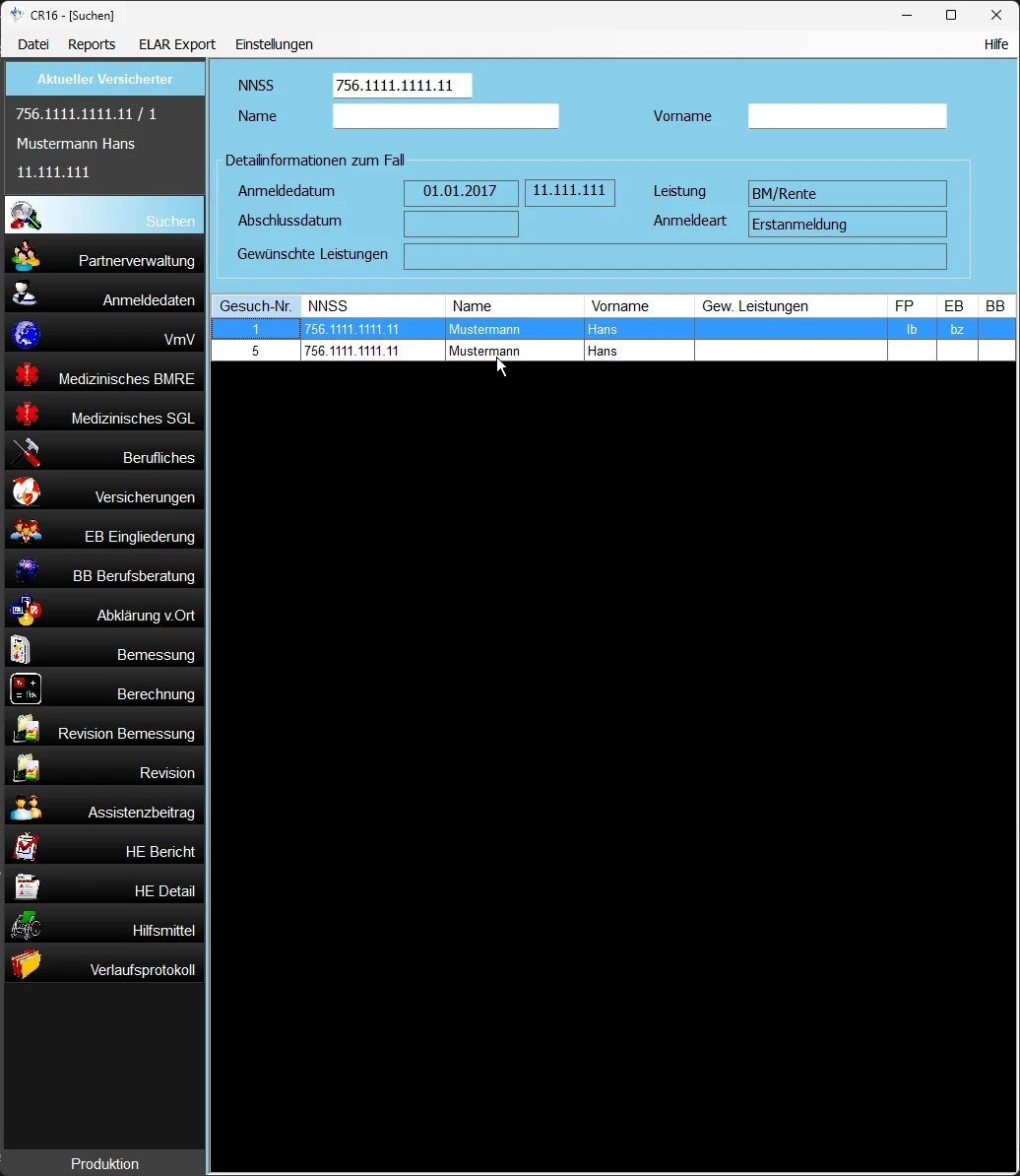
Task: Click the Hilfsmittel wheelchair icon
Action: [x=26, y=925]
